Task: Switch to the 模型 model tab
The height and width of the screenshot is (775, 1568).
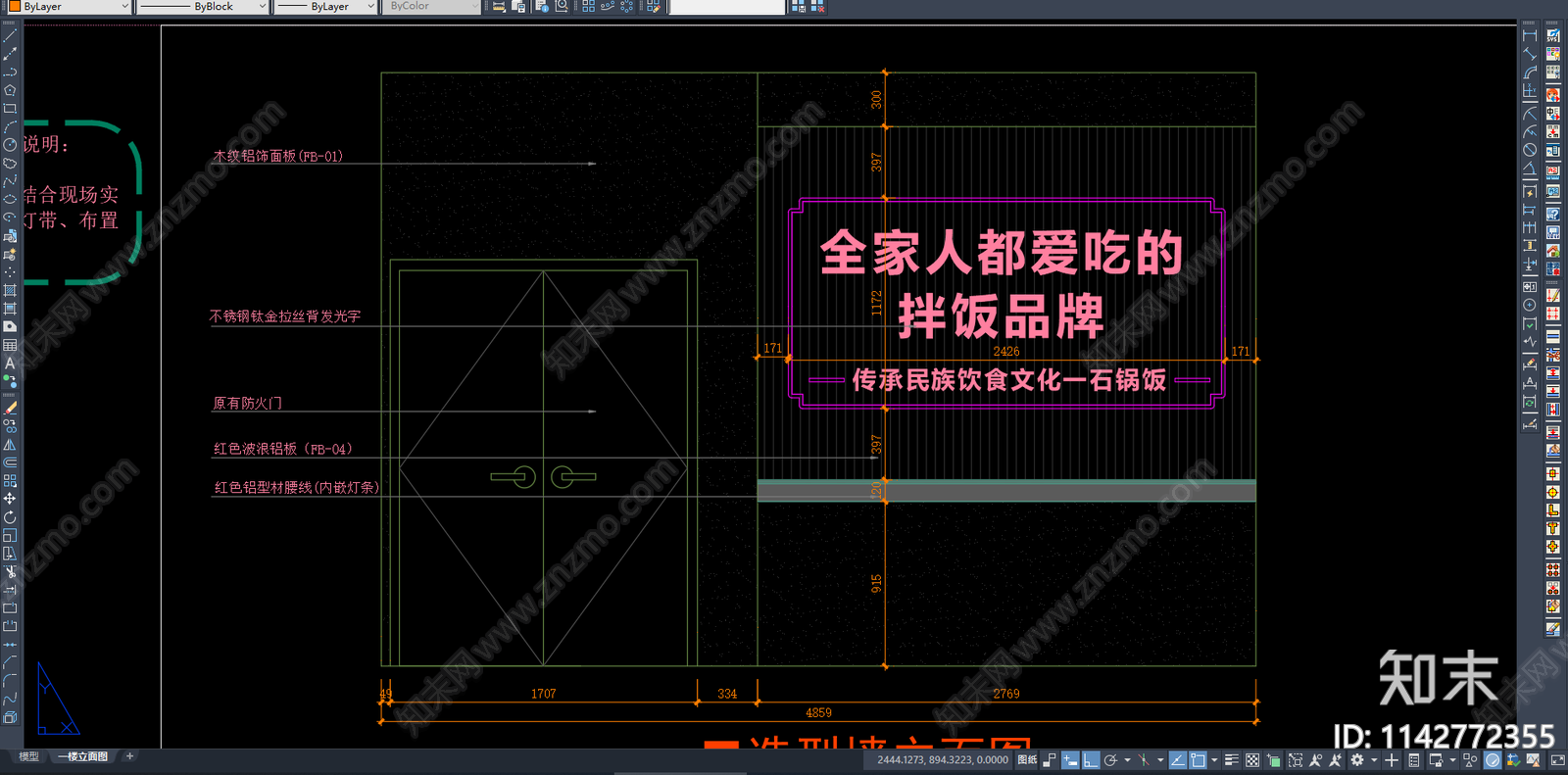Action: click(29, 756)
